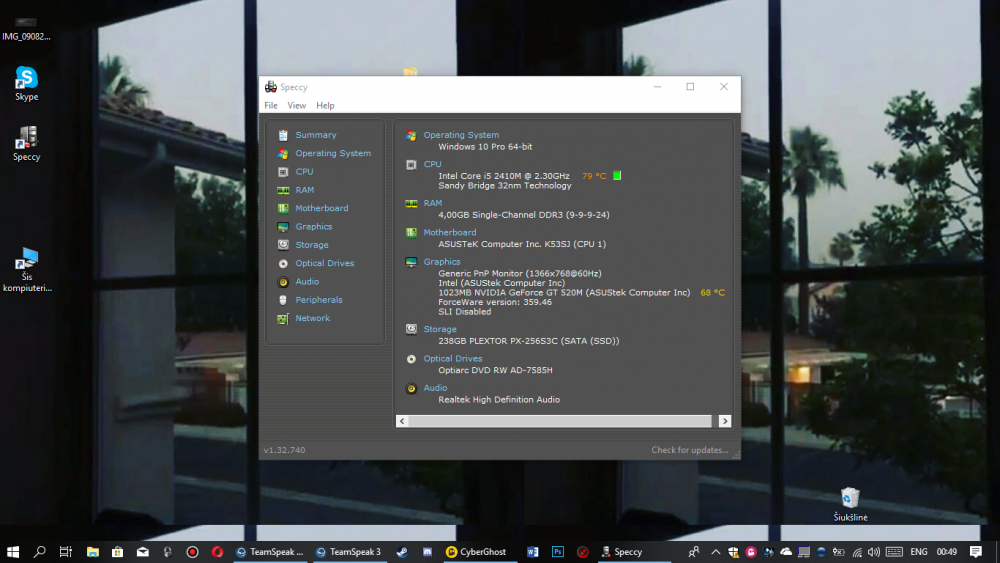Click the right arrow of horizontal scrollbar
This screenshot has width=1000, height=563.
pos(724,421)
